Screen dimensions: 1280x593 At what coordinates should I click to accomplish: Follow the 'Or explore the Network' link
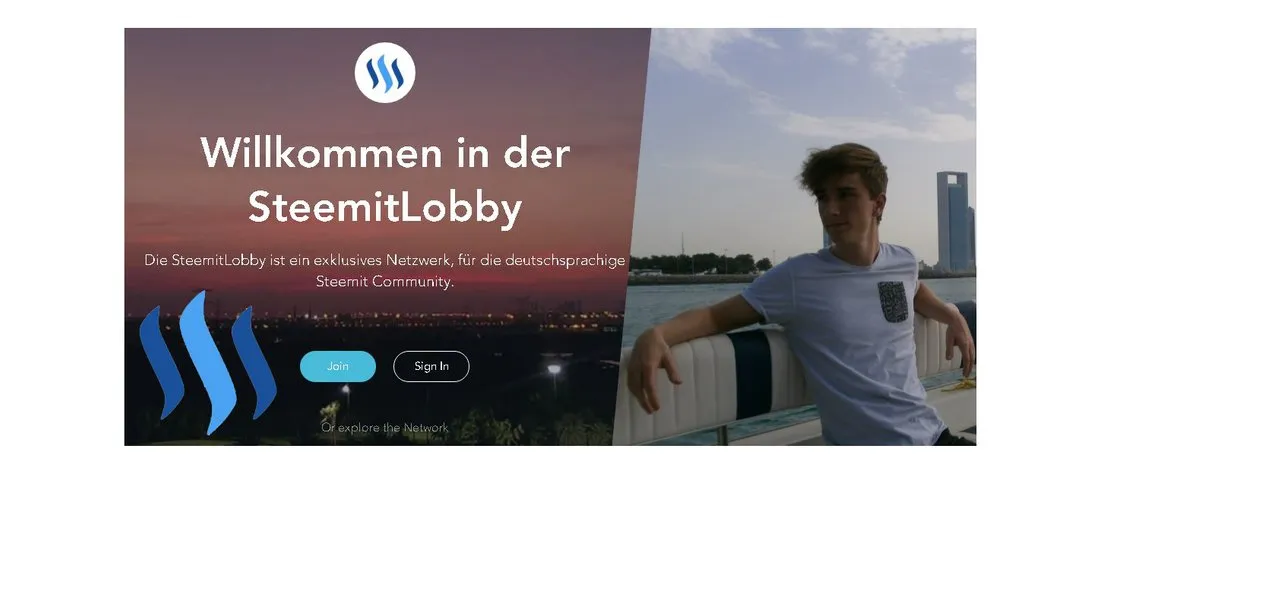pos(385,427)
